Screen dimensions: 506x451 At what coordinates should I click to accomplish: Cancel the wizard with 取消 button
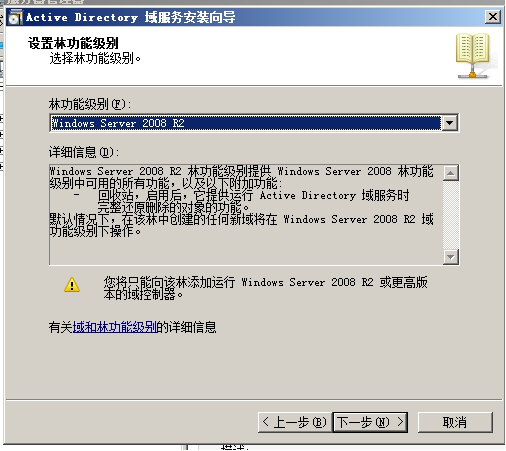[455, 422]
